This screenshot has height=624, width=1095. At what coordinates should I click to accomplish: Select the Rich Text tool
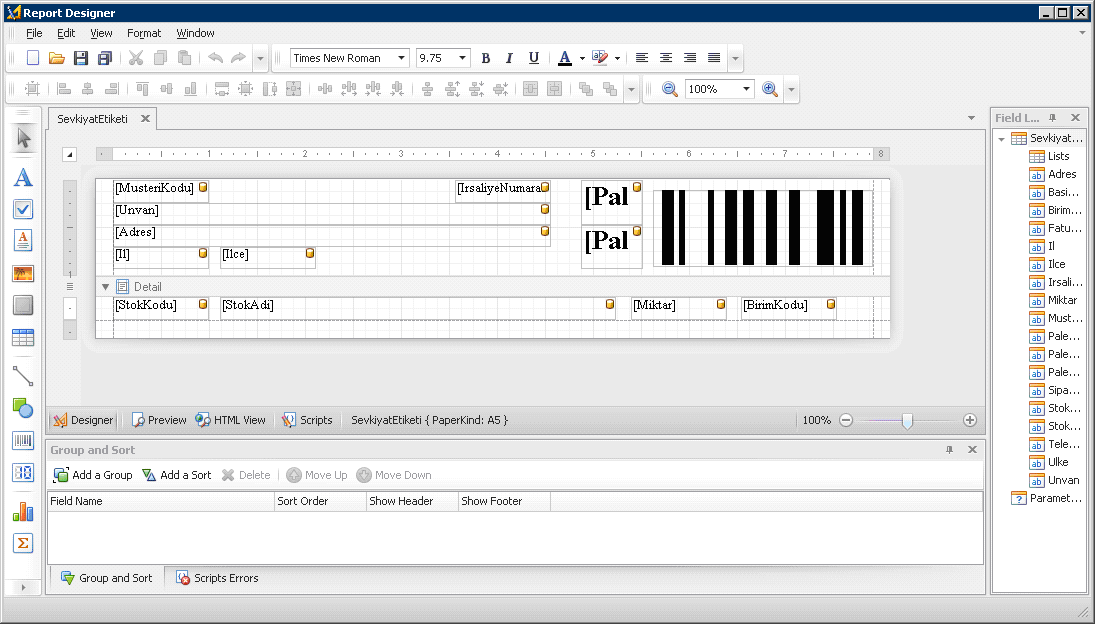point(23,240)
